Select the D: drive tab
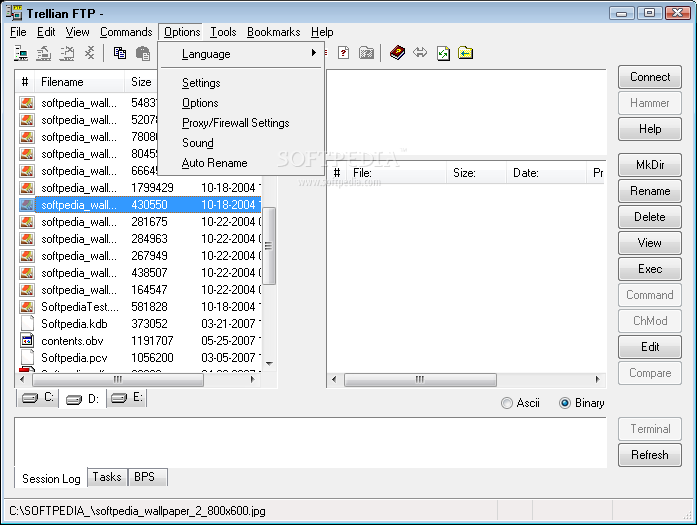The height and width of the screenshot is (525, 697). tap(82, 399)
